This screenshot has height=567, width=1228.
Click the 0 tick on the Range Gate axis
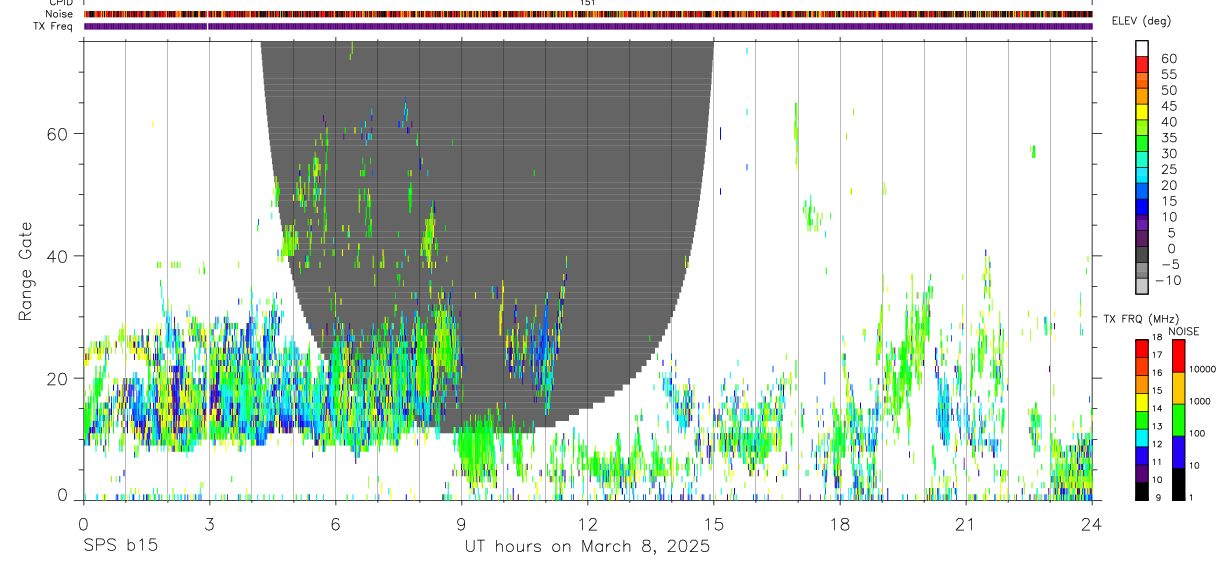pyautogui.click(x=64, y=494)
